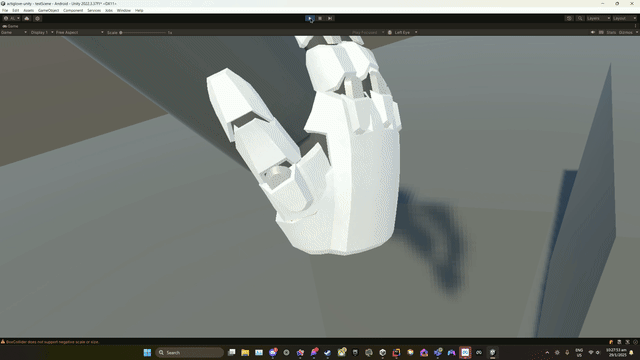Open the Play Focused dropdown
The image size is (640, 360).
[368, 32]
